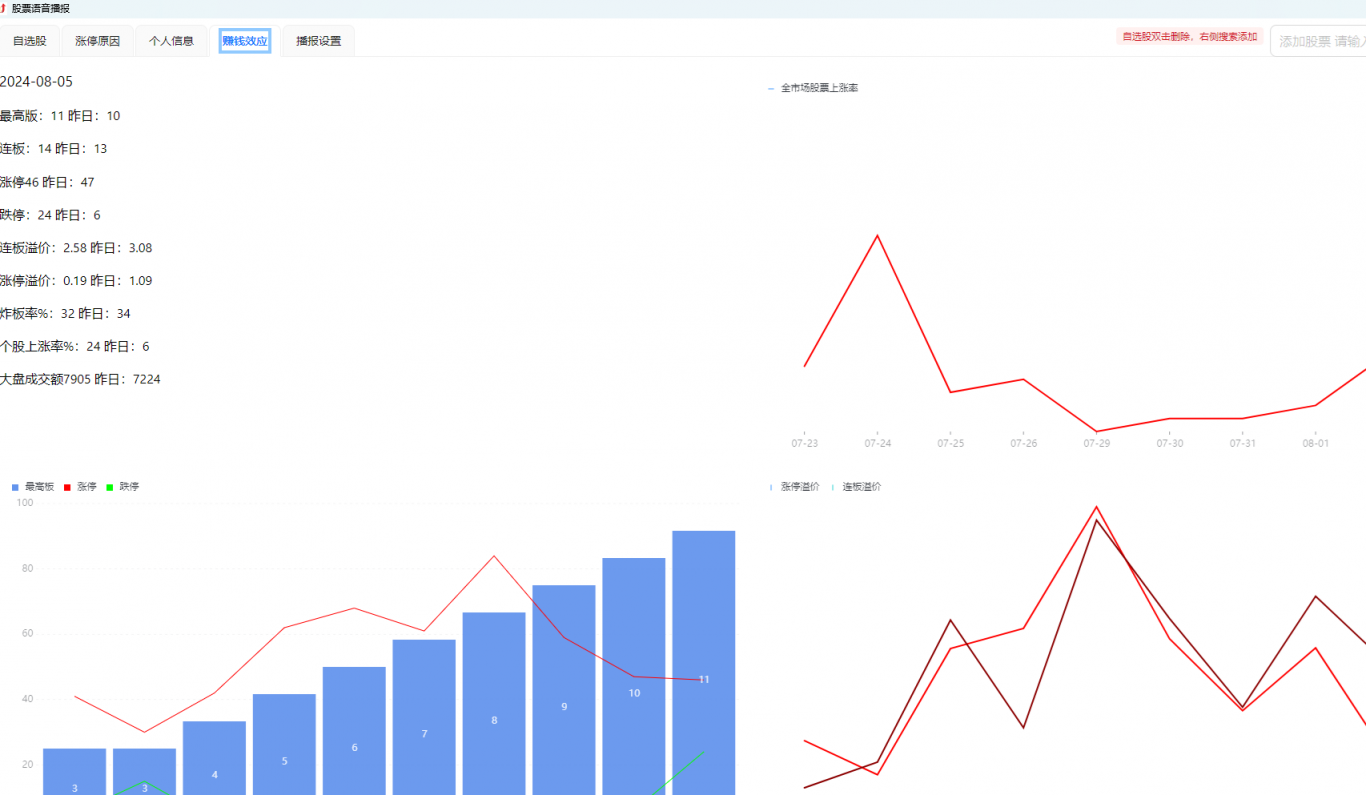Click the 炸板率%：32 line
Image resolution: width=1366 pixels, height=795 pixels.
click(x=65, y=314)
